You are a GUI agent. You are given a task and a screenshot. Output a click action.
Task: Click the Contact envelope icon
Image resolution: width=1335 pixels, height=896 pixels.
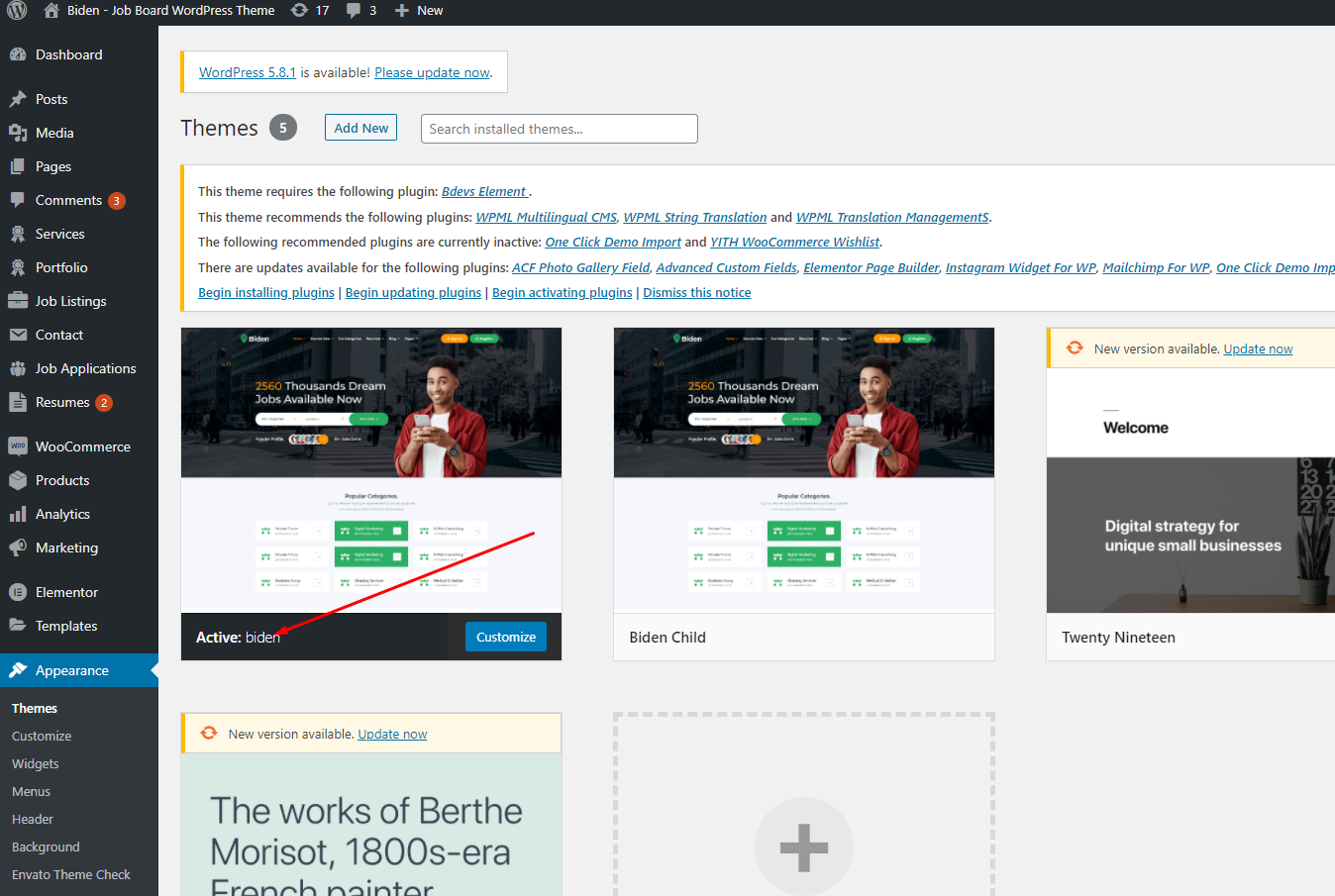[18, 335]
